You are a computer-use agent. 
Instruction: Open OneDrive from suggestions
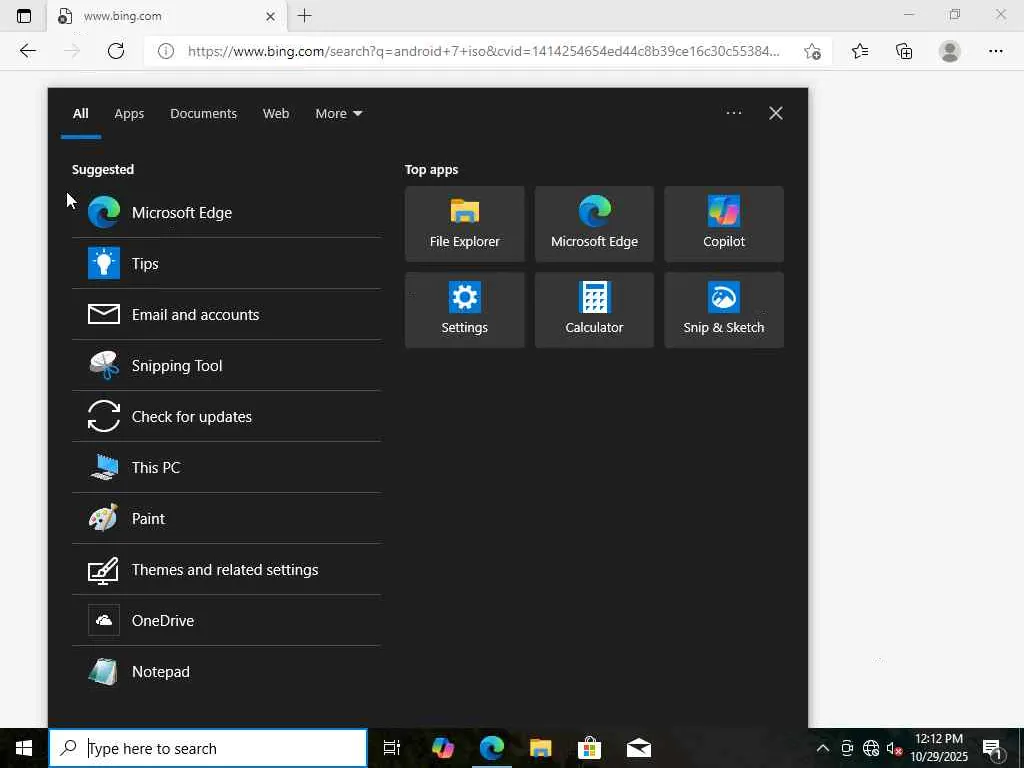(x=226, y=620)
